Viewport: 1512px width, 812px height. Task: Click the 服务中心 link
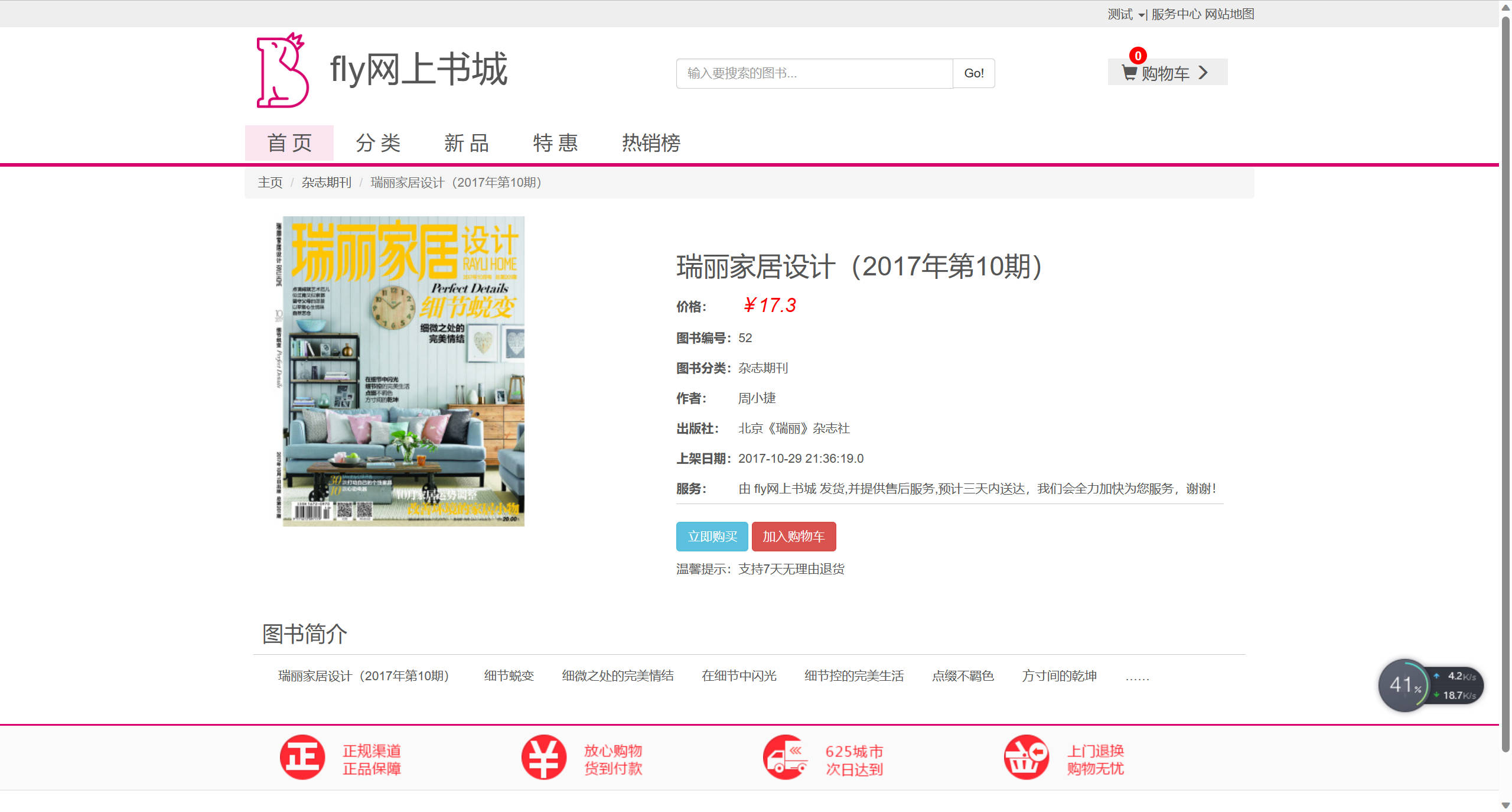click(x=1175, y=14)
